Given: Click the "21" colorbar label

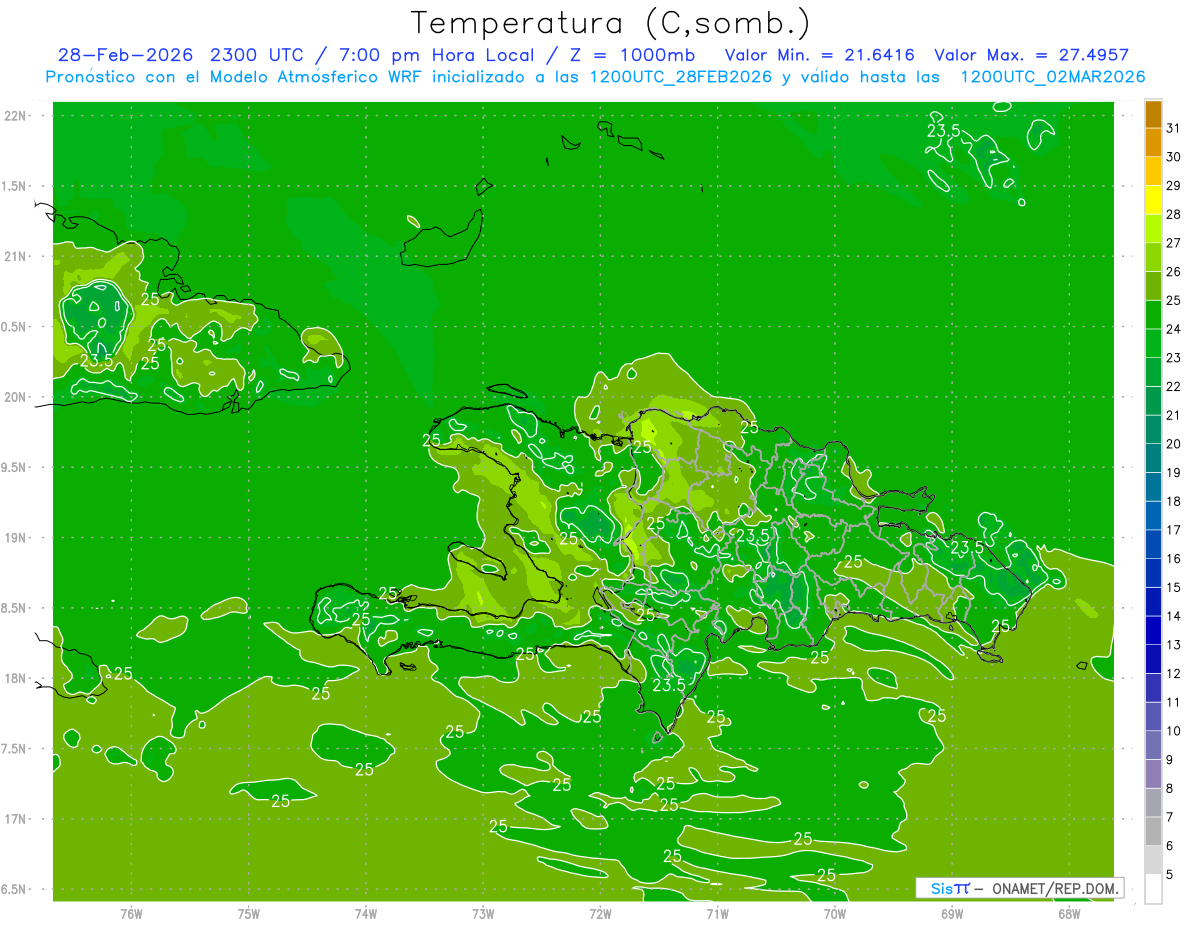Looking at the screenshot, I should (x=1174, y=415).
